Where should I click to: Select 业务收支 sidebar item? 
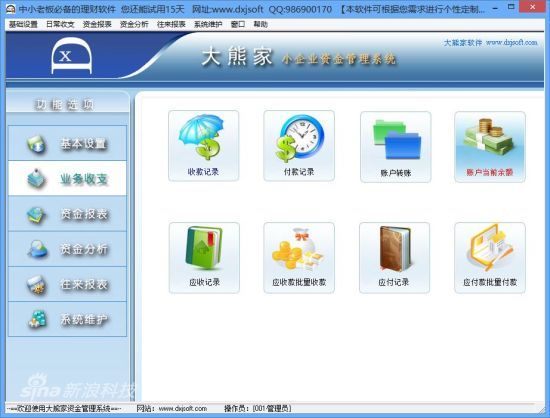(x=67, y=178)
